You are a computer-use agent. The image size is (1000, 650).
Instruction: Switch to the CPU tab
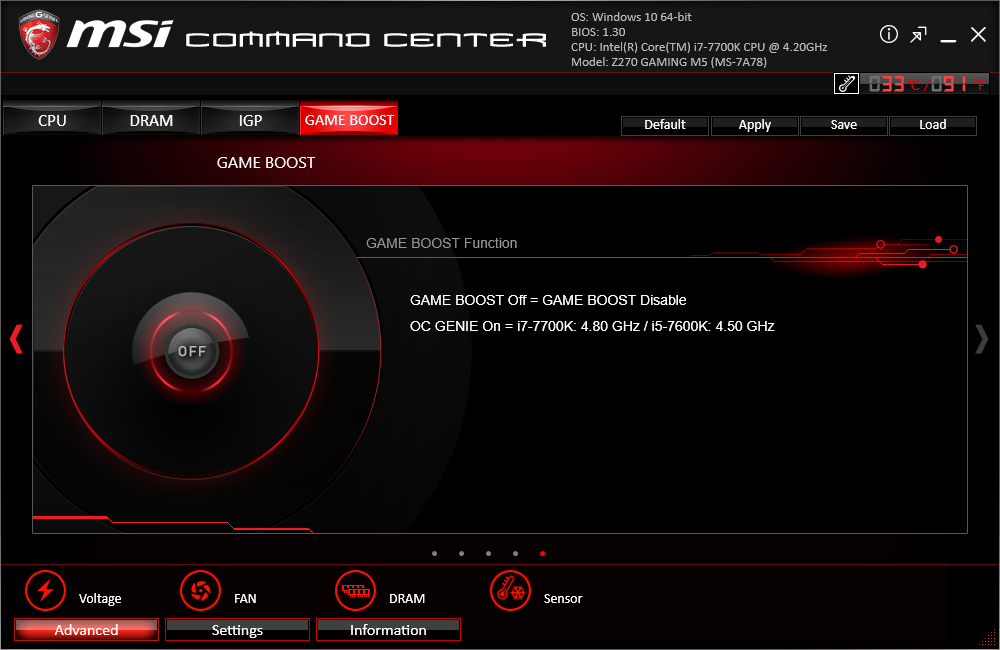click(x=52, y=120)
